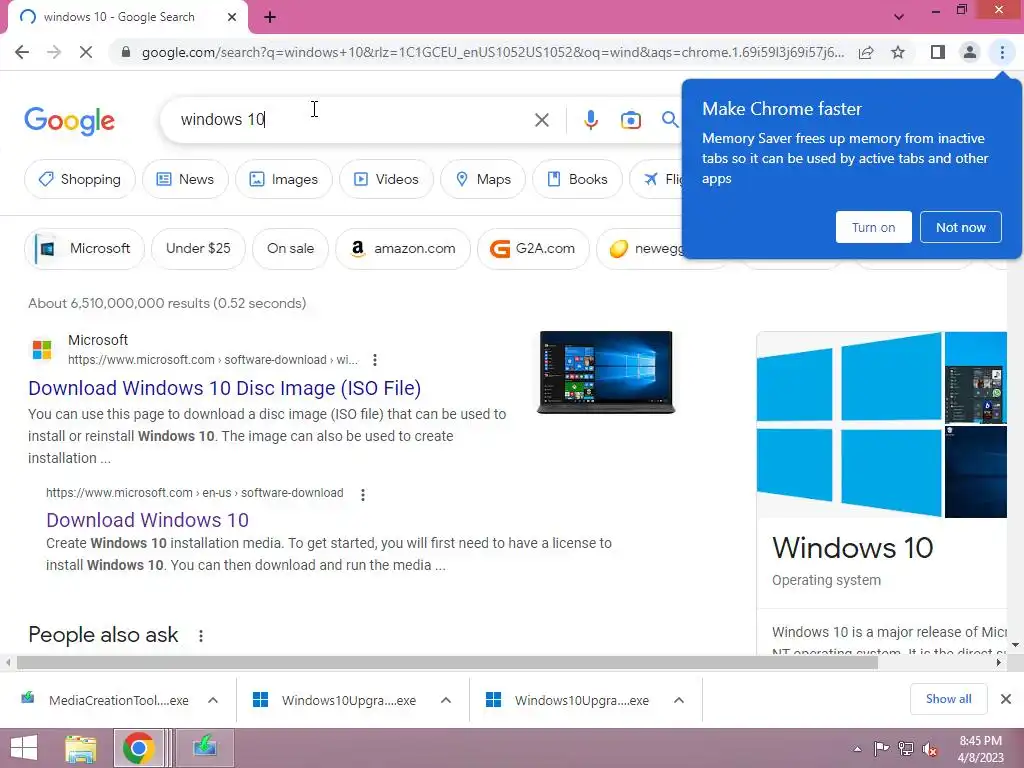The width and height of the screenshot is (1024, 768).
Task: Close the windows 10 Google Search tab
Action: (232, 17)
